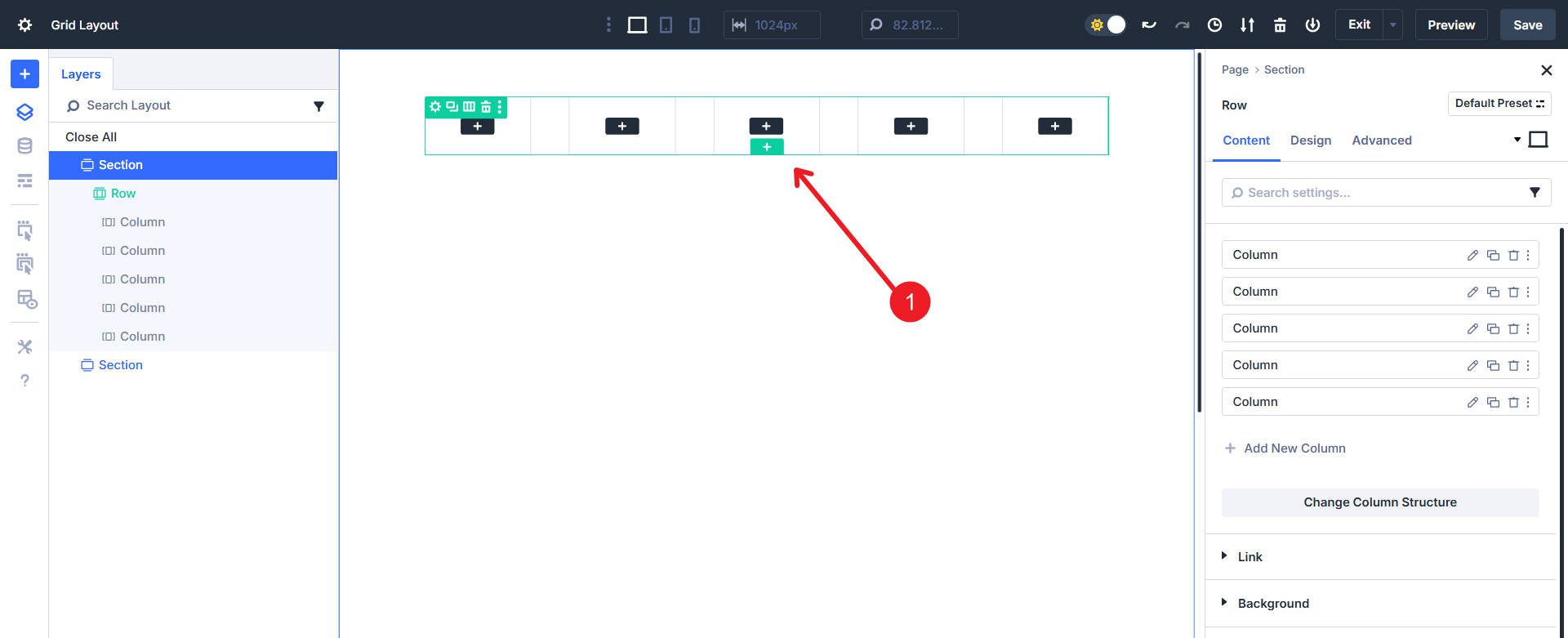Viewport: 1568px width, 638px height.
Task: Click Add New Column
Action: 1285,448
